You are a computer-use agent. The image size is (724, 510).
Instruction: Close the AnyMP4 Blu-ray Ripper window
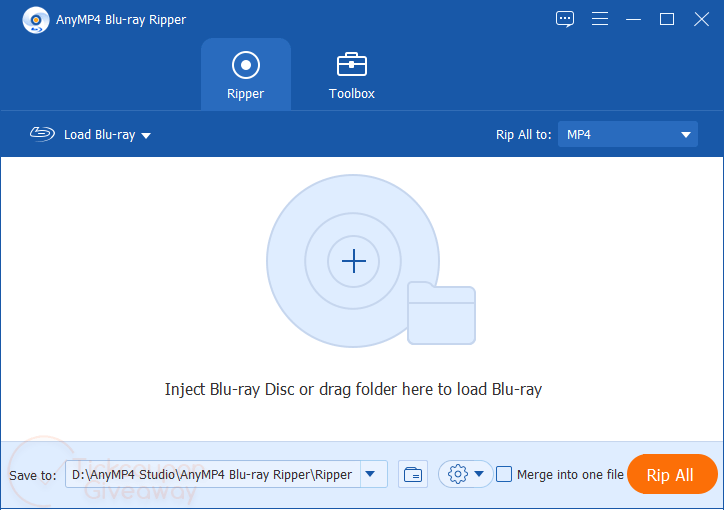pos(701,19)
